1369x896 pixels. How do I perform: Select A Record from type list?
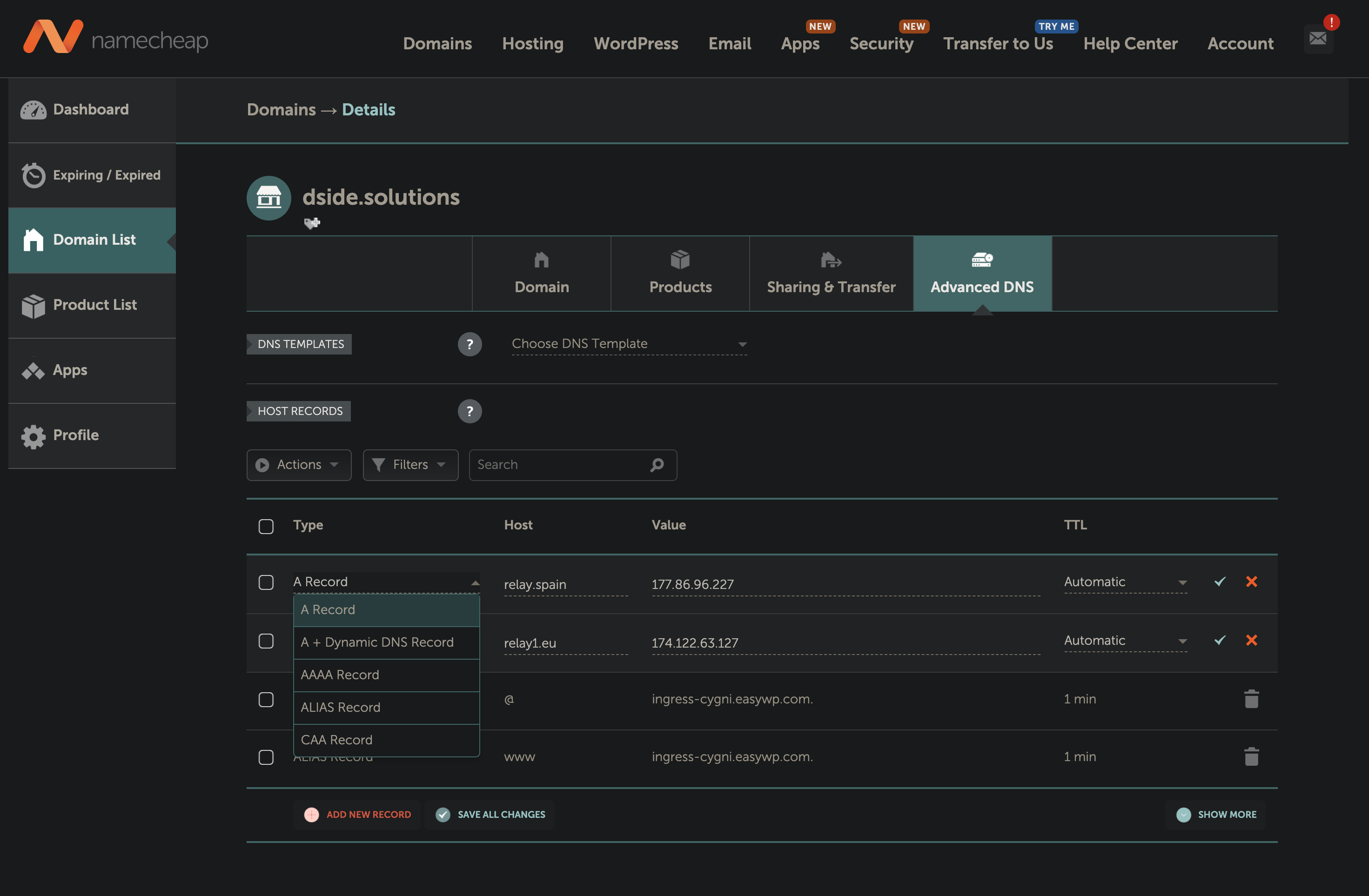tap(386, 609)
